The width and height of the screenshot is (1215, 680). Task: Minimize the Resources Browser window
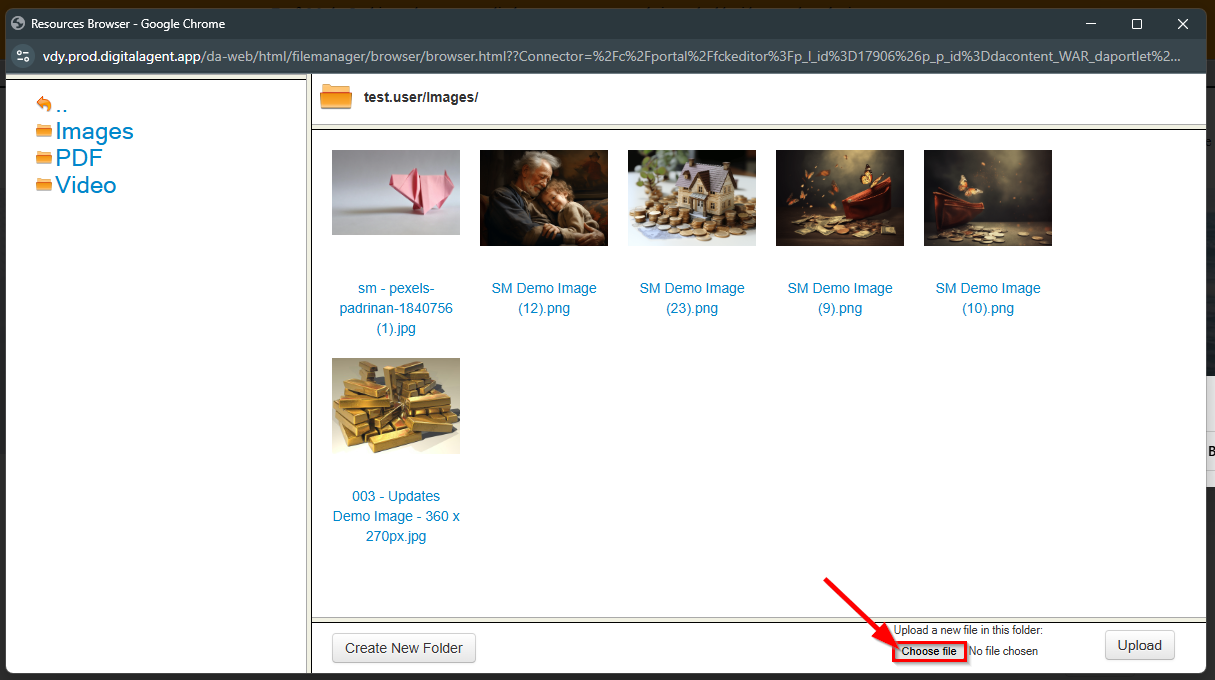[x=1090, y=23]
